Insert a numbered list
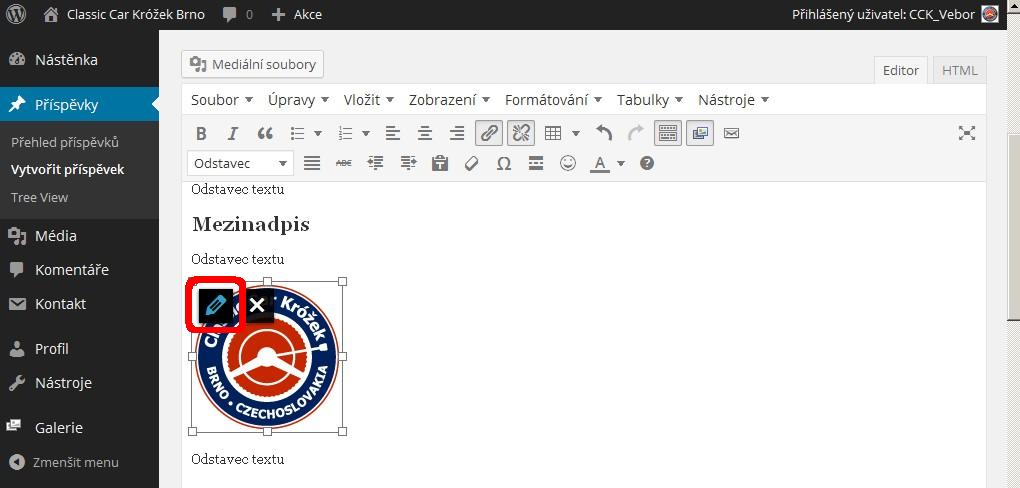This screenshot has width=1020, height=488. click(346, 133)
